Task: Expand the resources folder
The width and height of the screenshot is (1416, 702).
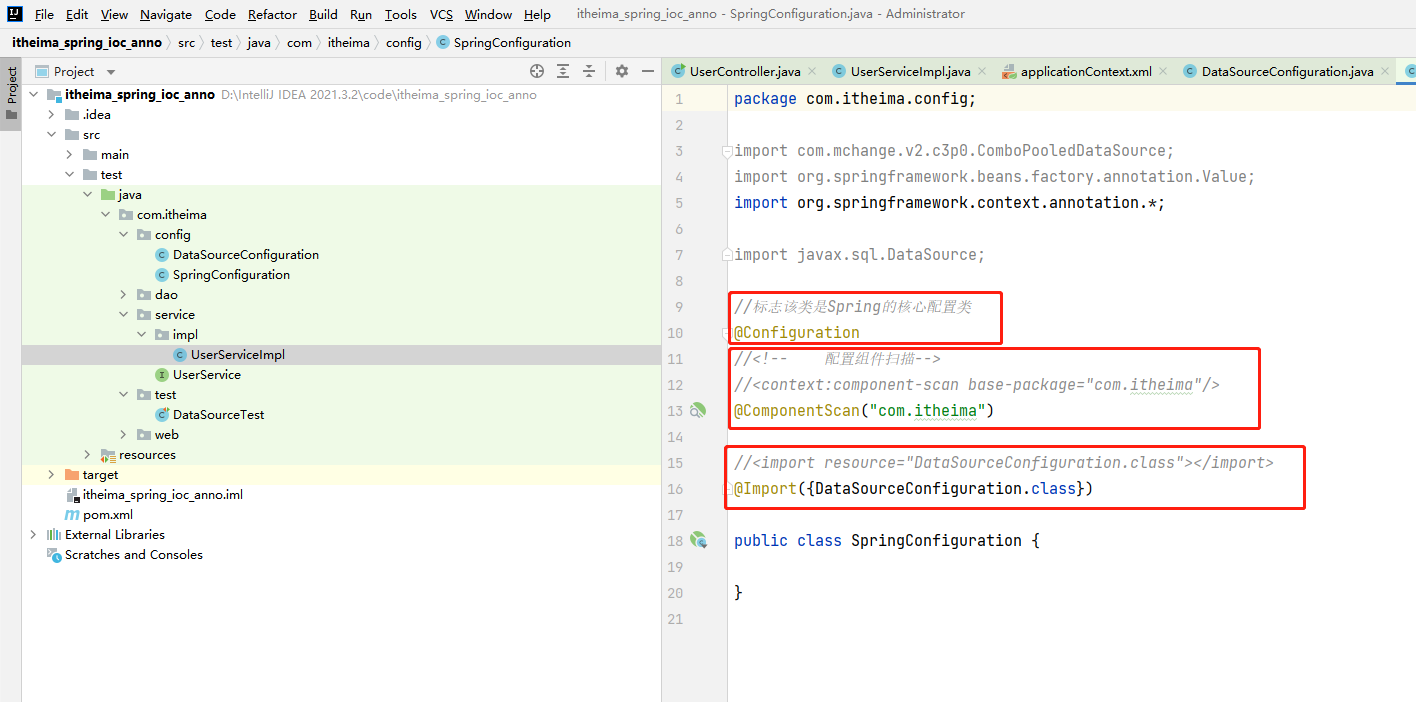Action: coord(87,455)
